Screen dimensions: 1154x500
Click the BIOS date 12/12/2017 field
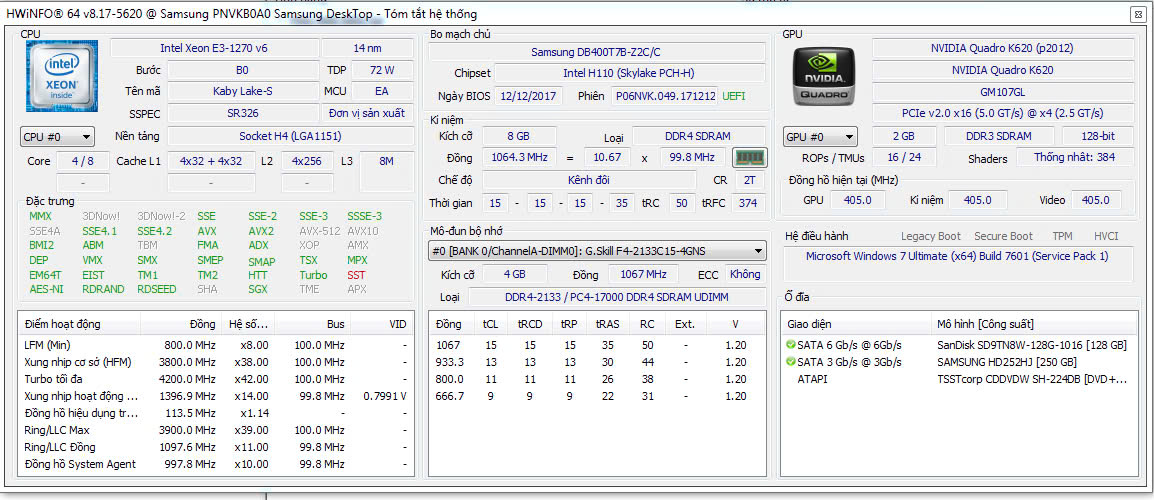coord(530,96)
